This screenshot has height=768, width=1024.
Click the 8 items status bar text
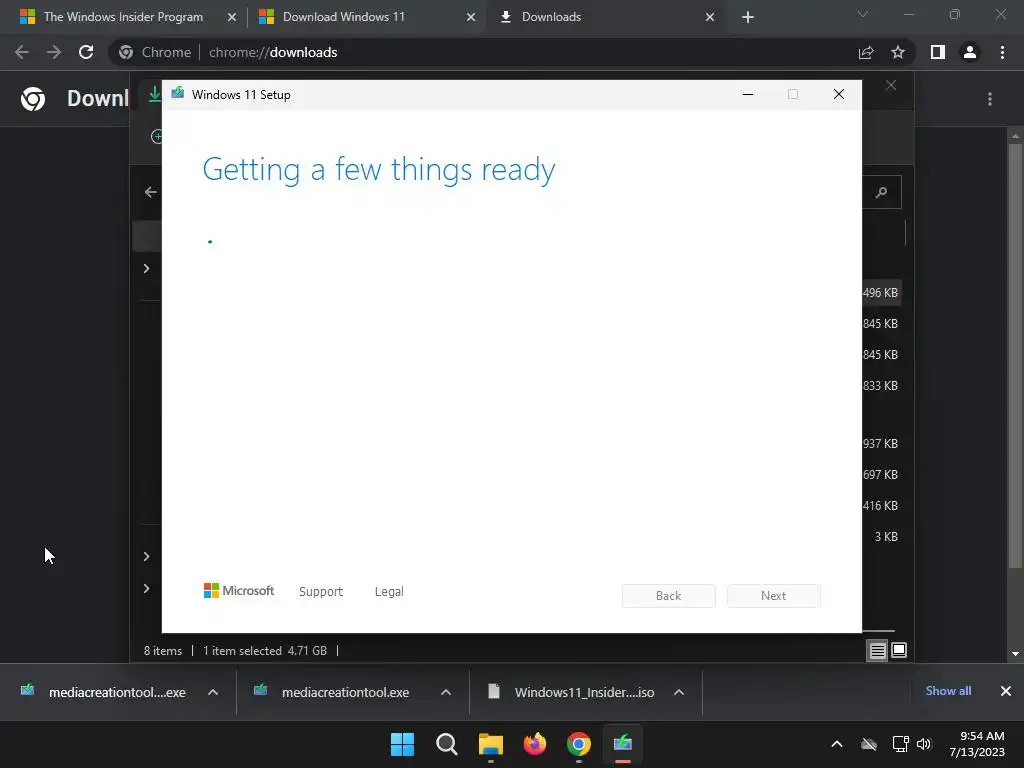[x=163, y=651]
